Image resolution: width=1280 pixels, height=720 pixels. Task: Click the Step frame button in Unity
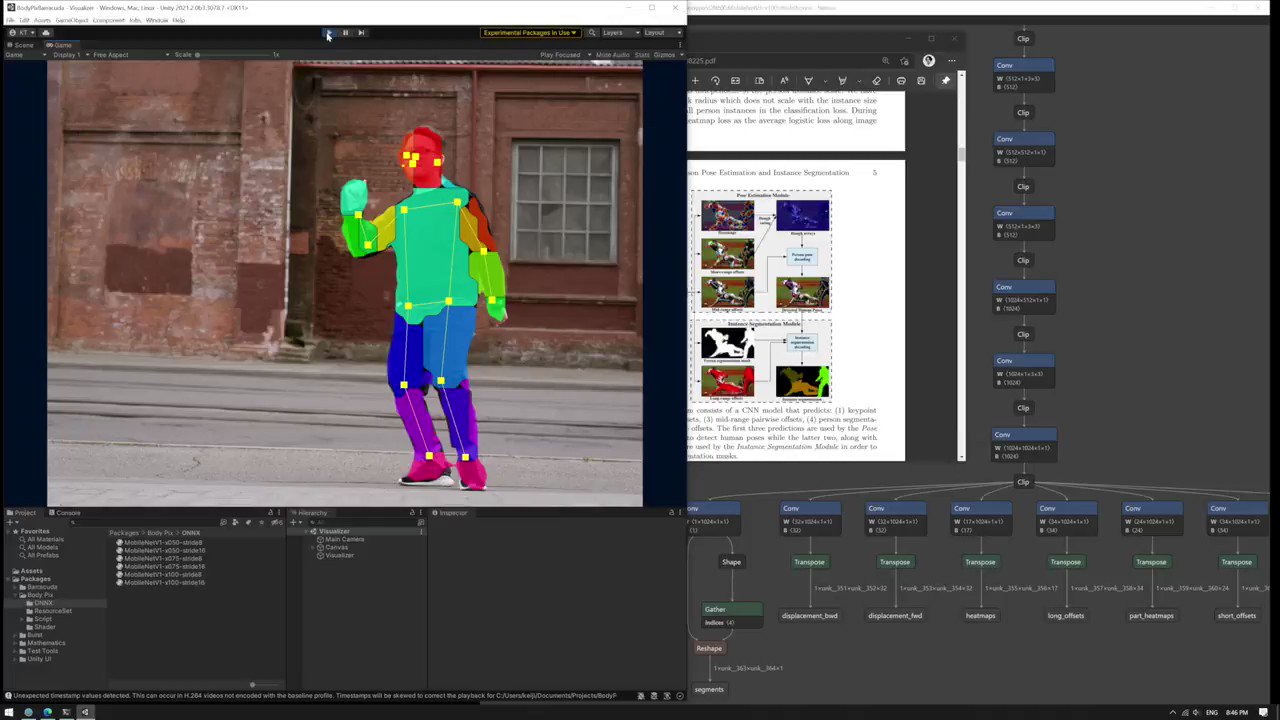pyautogui.click(x=361, y=33)
